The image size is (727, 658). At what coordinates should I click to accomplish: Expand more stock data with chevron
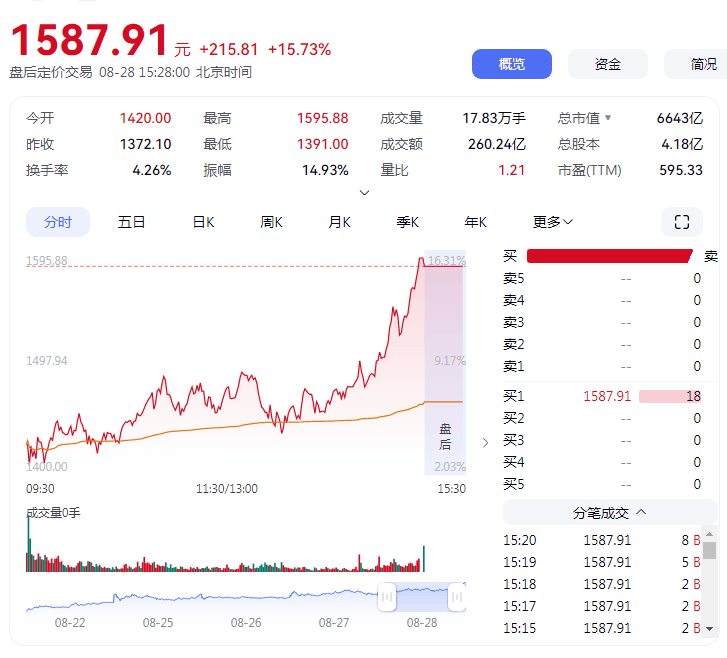click(x=364, y=192)
